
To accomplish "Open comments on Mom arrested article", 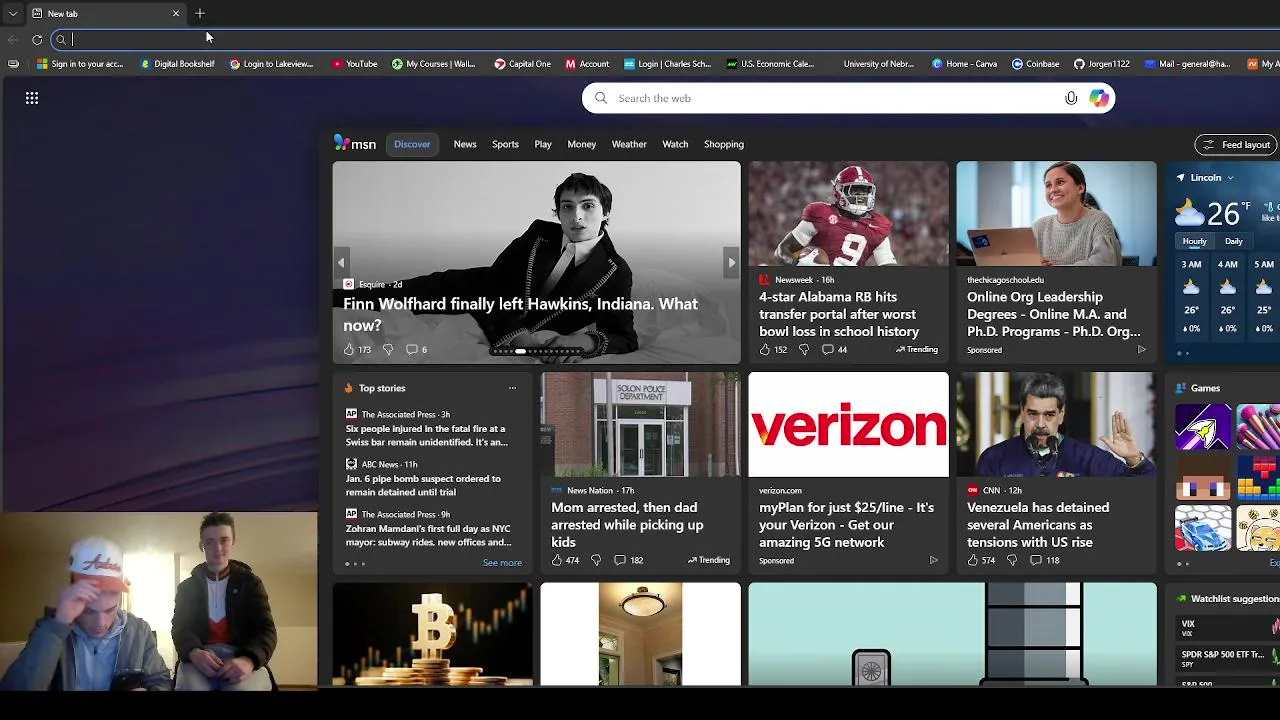I will (x=628, y=560).
